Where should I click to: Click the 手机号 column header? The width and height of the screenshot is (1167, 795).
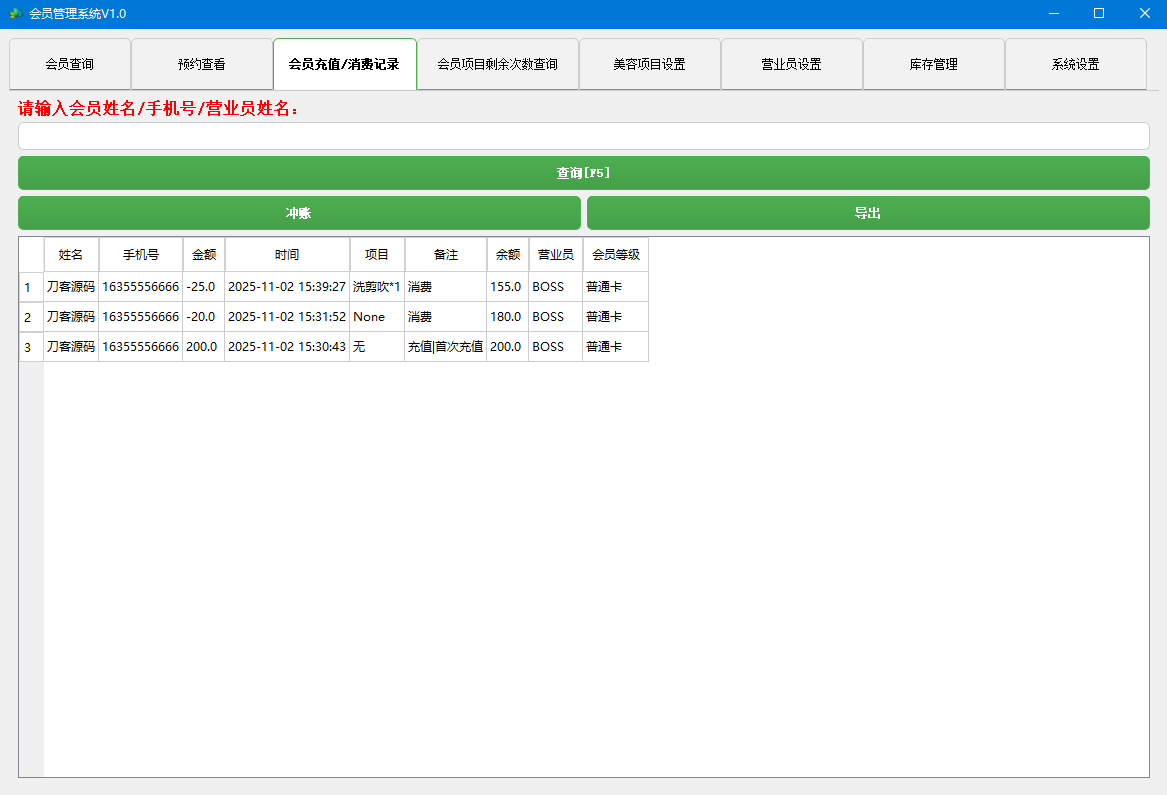(140, 254)
